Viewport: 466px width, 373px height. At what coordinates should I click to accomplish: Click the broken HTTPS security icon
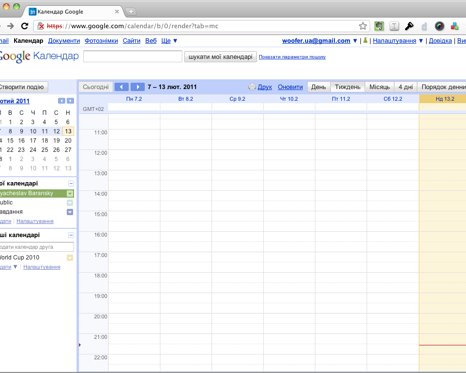click(41, 26)
